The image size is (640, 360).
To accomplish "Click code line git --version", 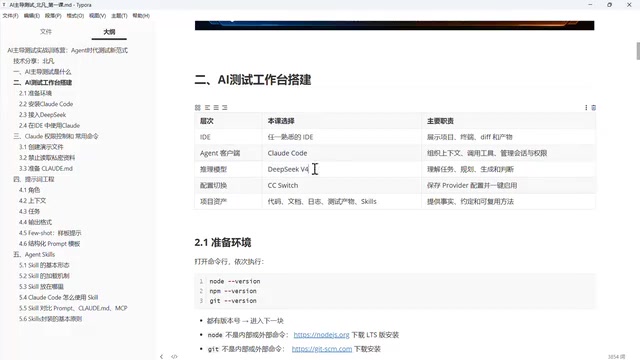I will [233, 301].
